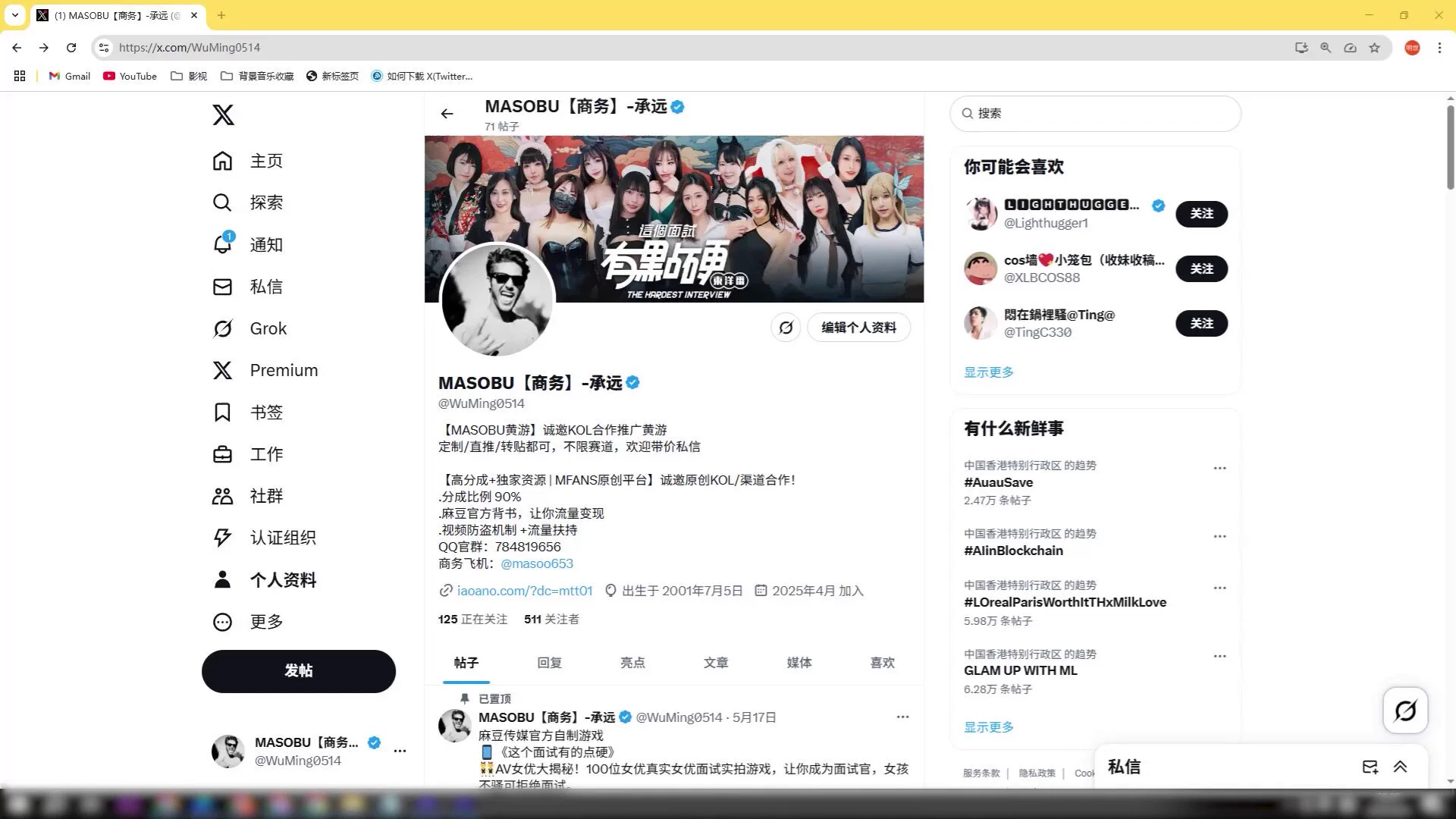The image size is (1456, 819).
Task: Switch to the 回复 tab
Action: pyautogui.click(x=549, y=662)
